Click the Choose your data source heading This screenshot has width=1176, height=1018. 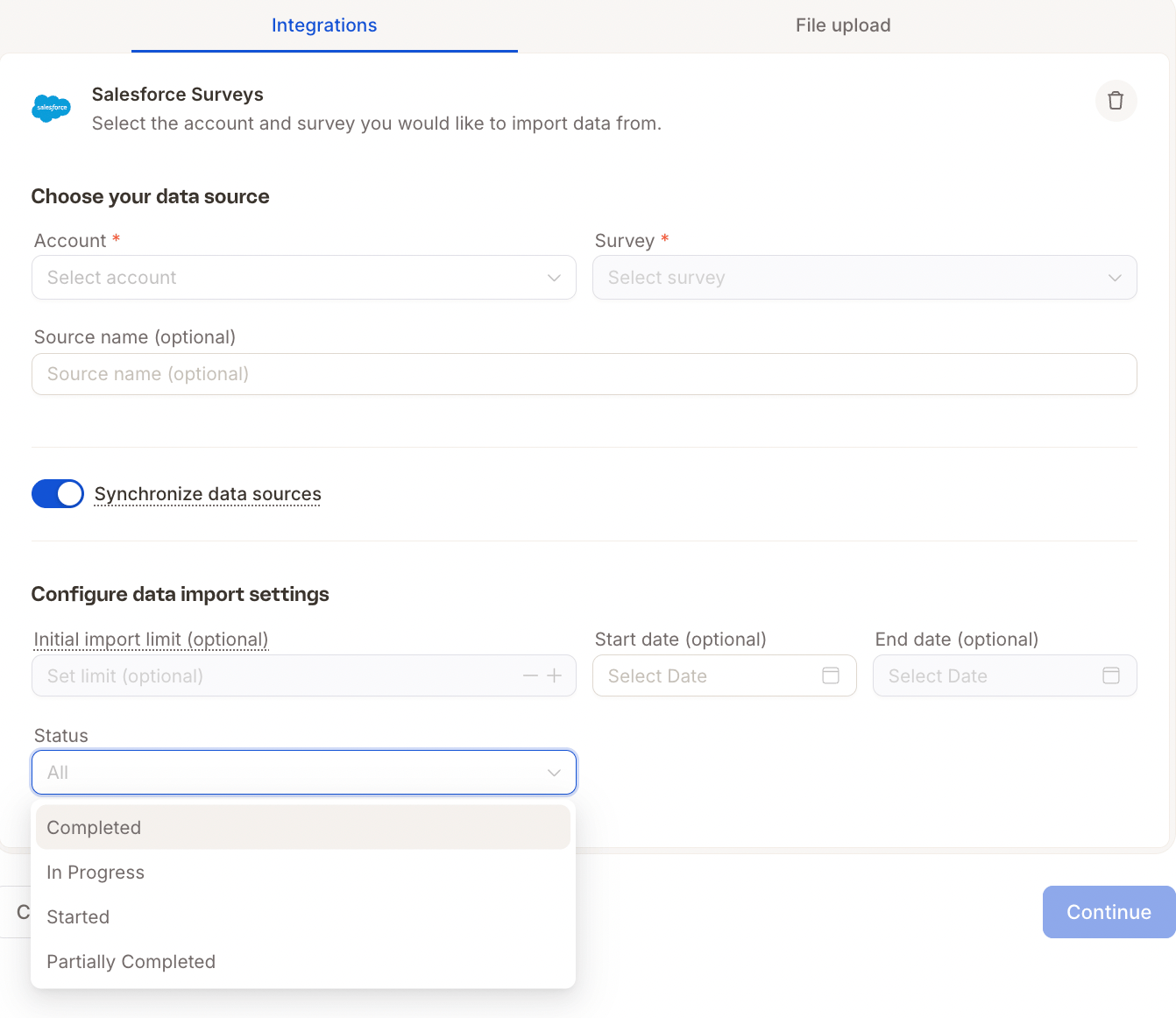[151, 196]
